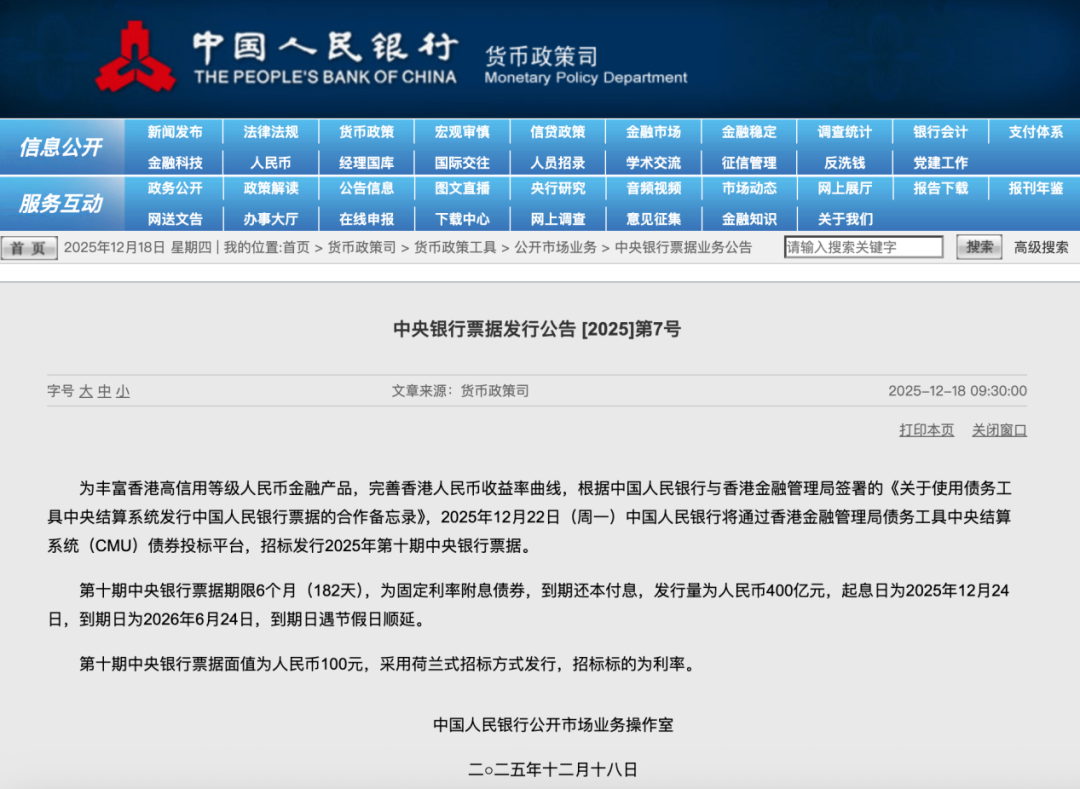This screenshot has height=789, width=1080.
Task: Click 关闭窗口 to close window
Action: pyautogui.click(x=999, y=430)
